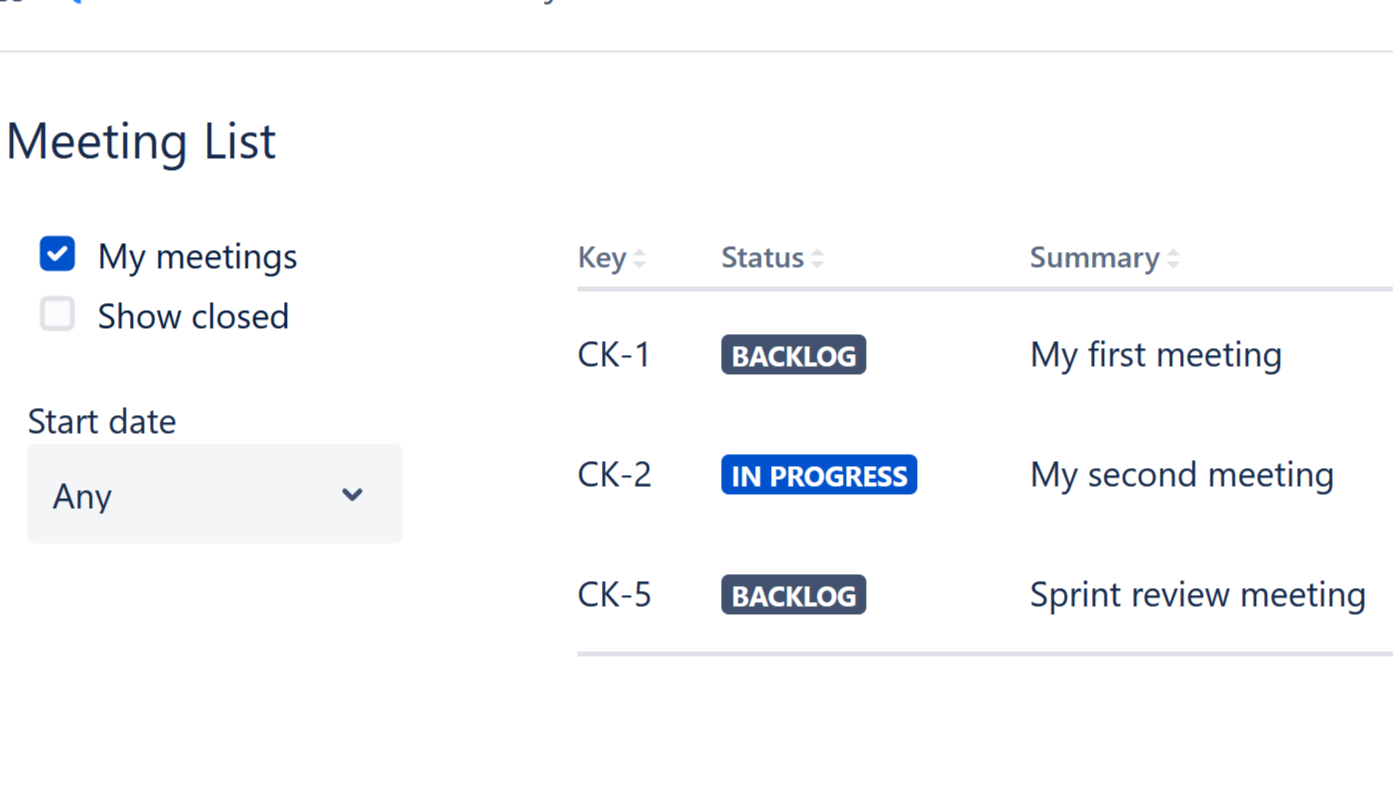Sort the table by Summary column label
The image size is (1393, 792).
(x=1094, y=258)
